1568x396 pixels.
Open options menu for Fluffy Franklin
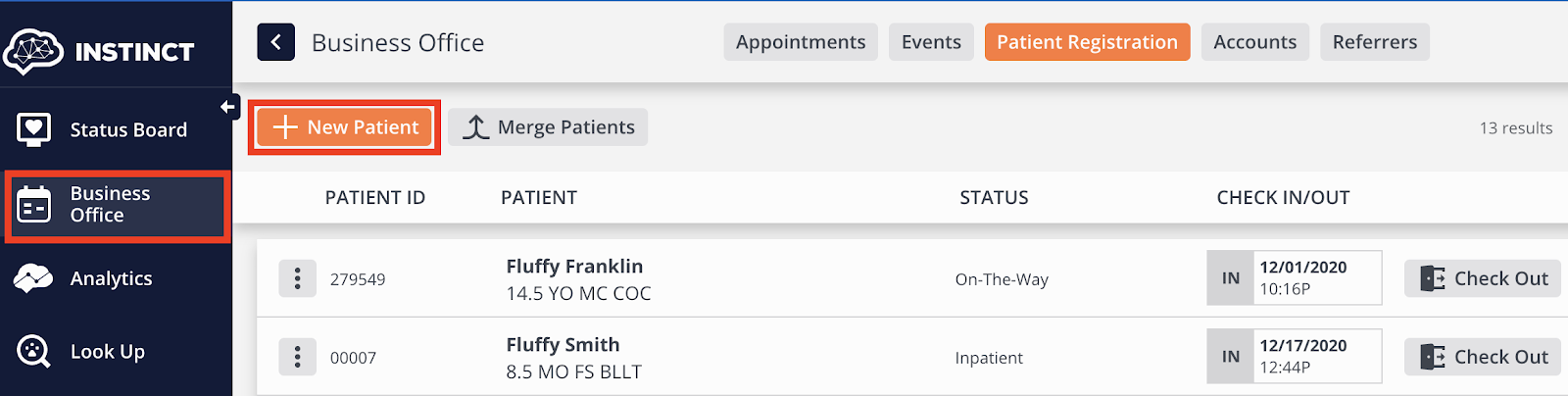297,278
